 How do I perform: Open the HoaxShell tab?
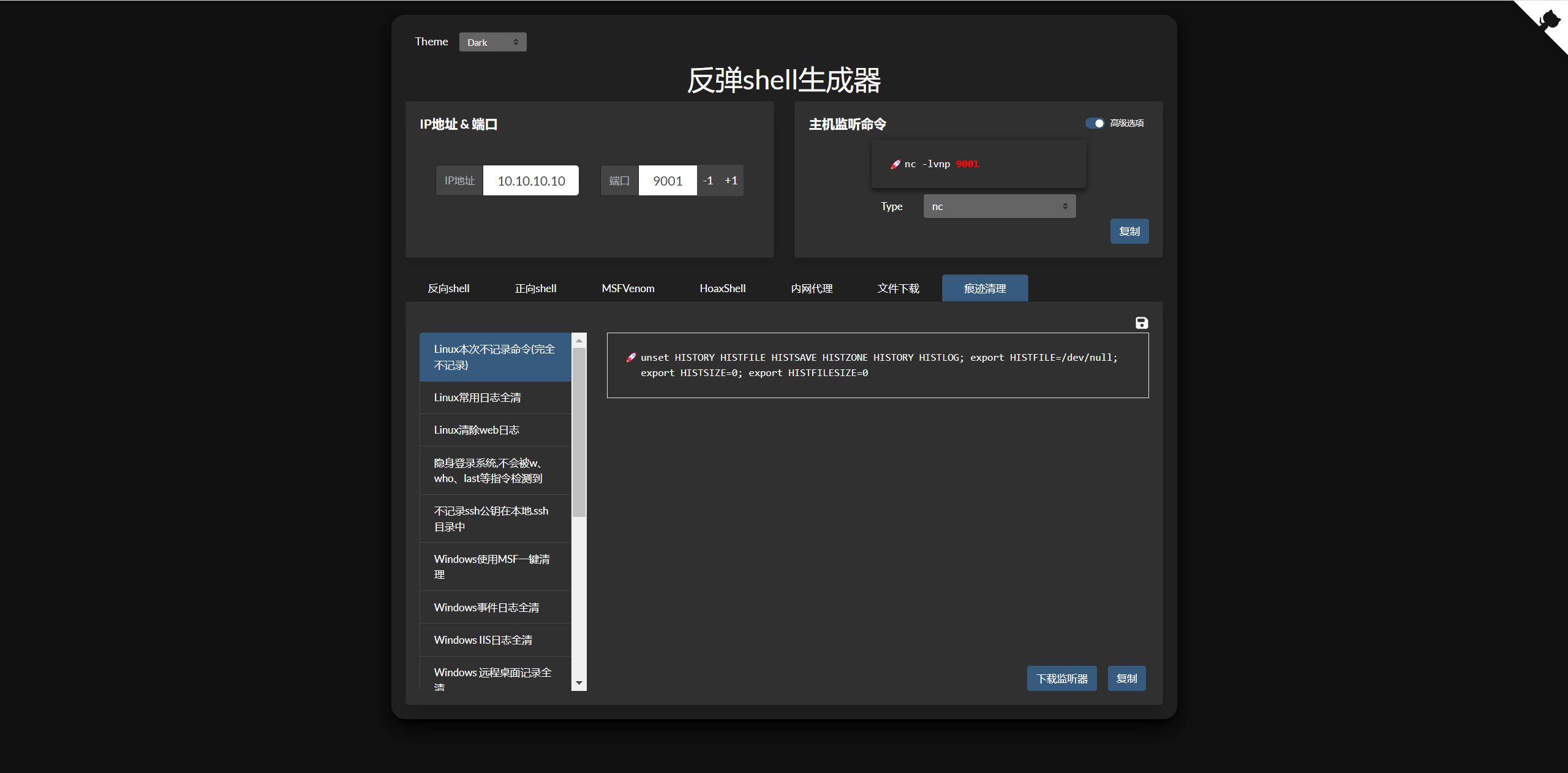click(x=722, y=288)
